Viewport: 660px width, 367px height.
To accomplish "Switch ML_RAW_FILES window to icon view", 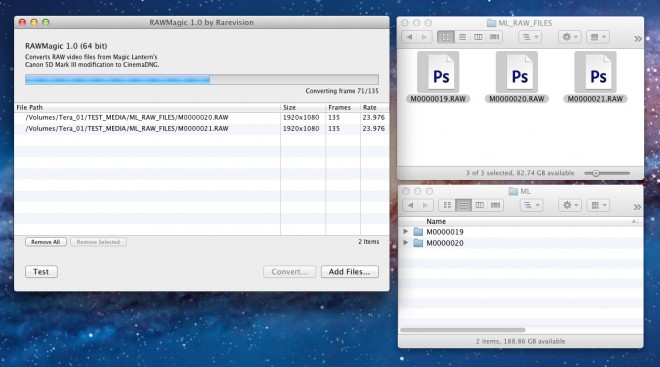I will [446, 37].
